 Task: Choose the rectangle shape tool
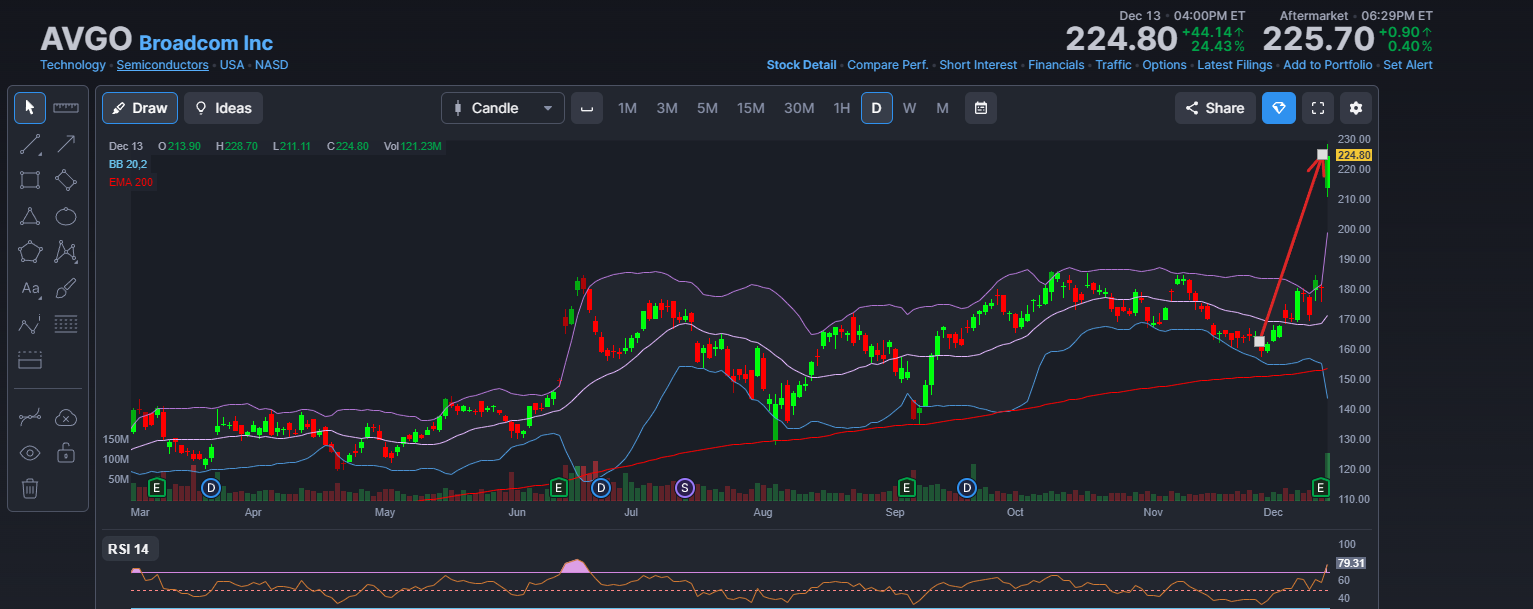point(30,180)
